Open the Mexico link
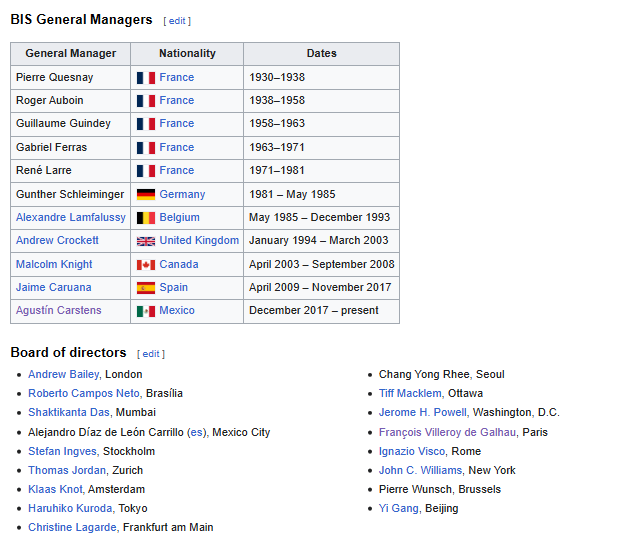Image resolution: width=626 pixels, height=540 pixels. 177,310
